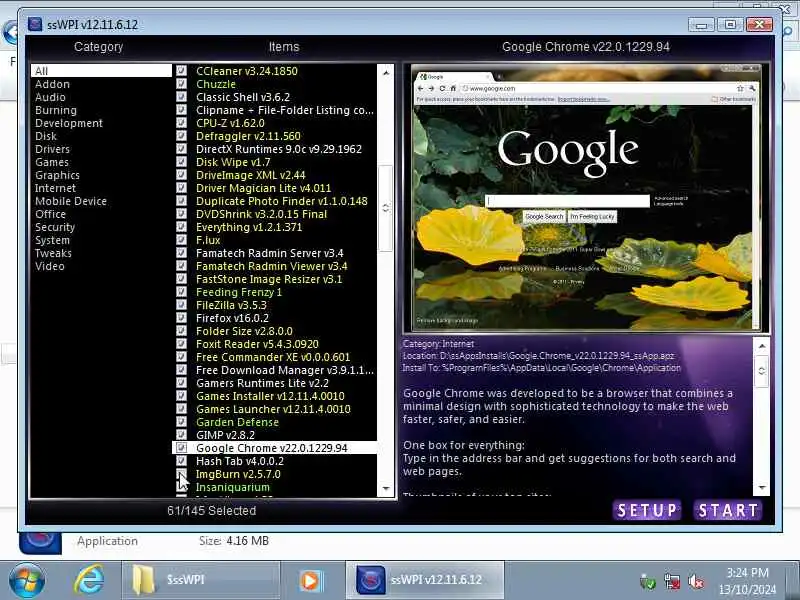This screenshot has height=600, width=800.
Task: Click the items list scroll up arrow
Action: click(386, 73)
